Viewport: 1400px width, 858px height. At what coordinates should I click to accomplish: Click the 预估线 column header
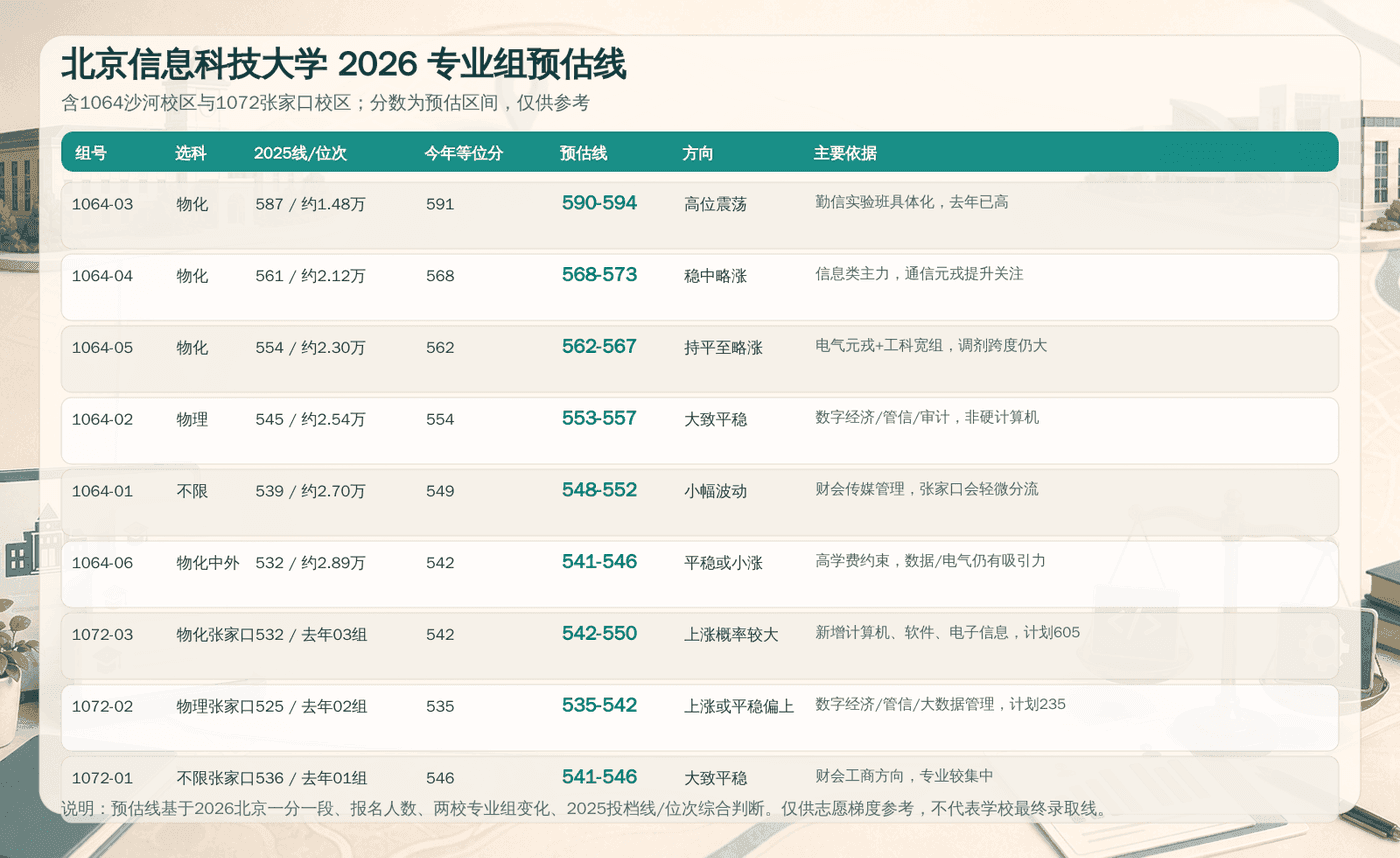pyautogui.click(x=583, y=153)
